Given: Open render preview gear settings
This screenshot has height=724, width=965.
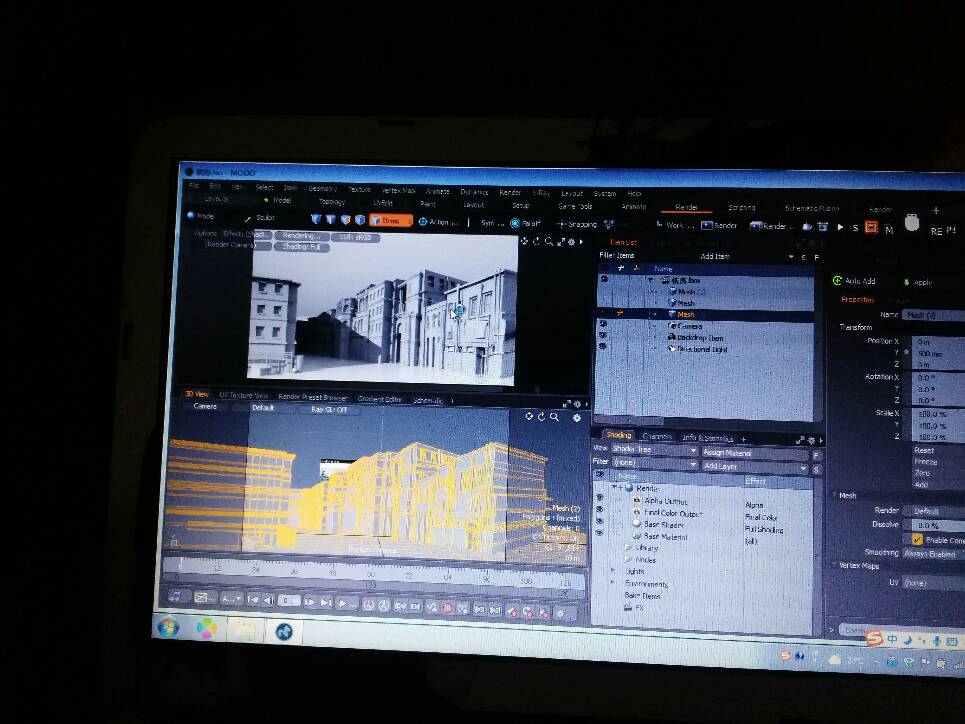Looking at the screenshot, I should tap(571, 242).
